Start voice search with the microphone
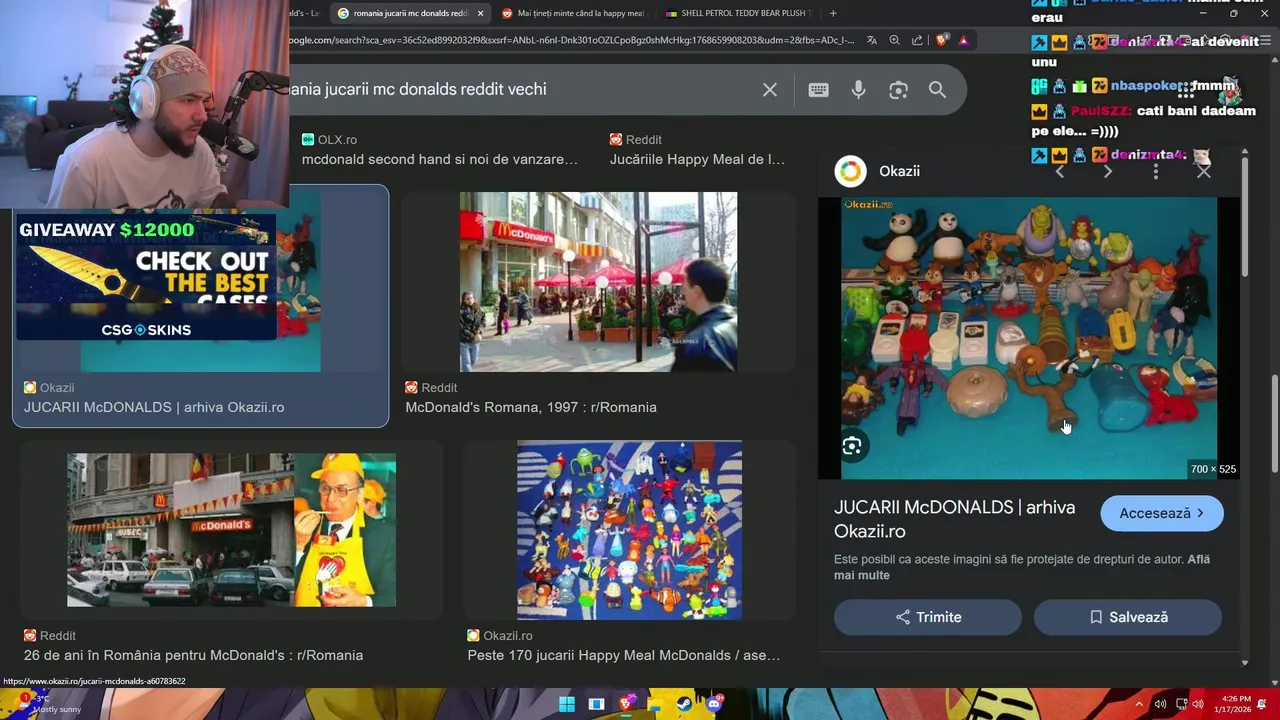Viewport: 1280px width, 720px height. coord(858,90)
